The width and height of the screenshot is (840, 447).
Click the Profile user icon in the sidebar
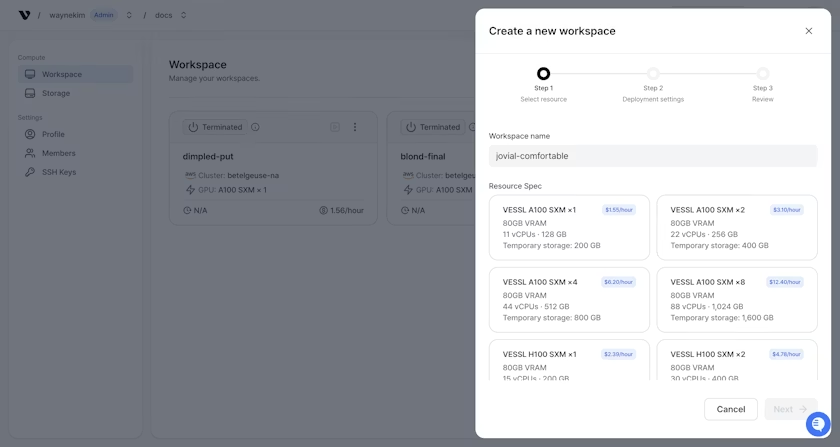pos(30,134)
